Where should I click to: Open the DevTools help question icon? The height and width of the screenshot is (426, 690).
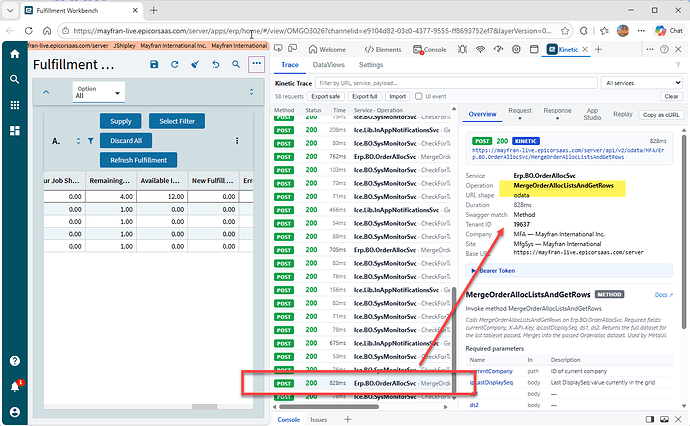(664, 49)
